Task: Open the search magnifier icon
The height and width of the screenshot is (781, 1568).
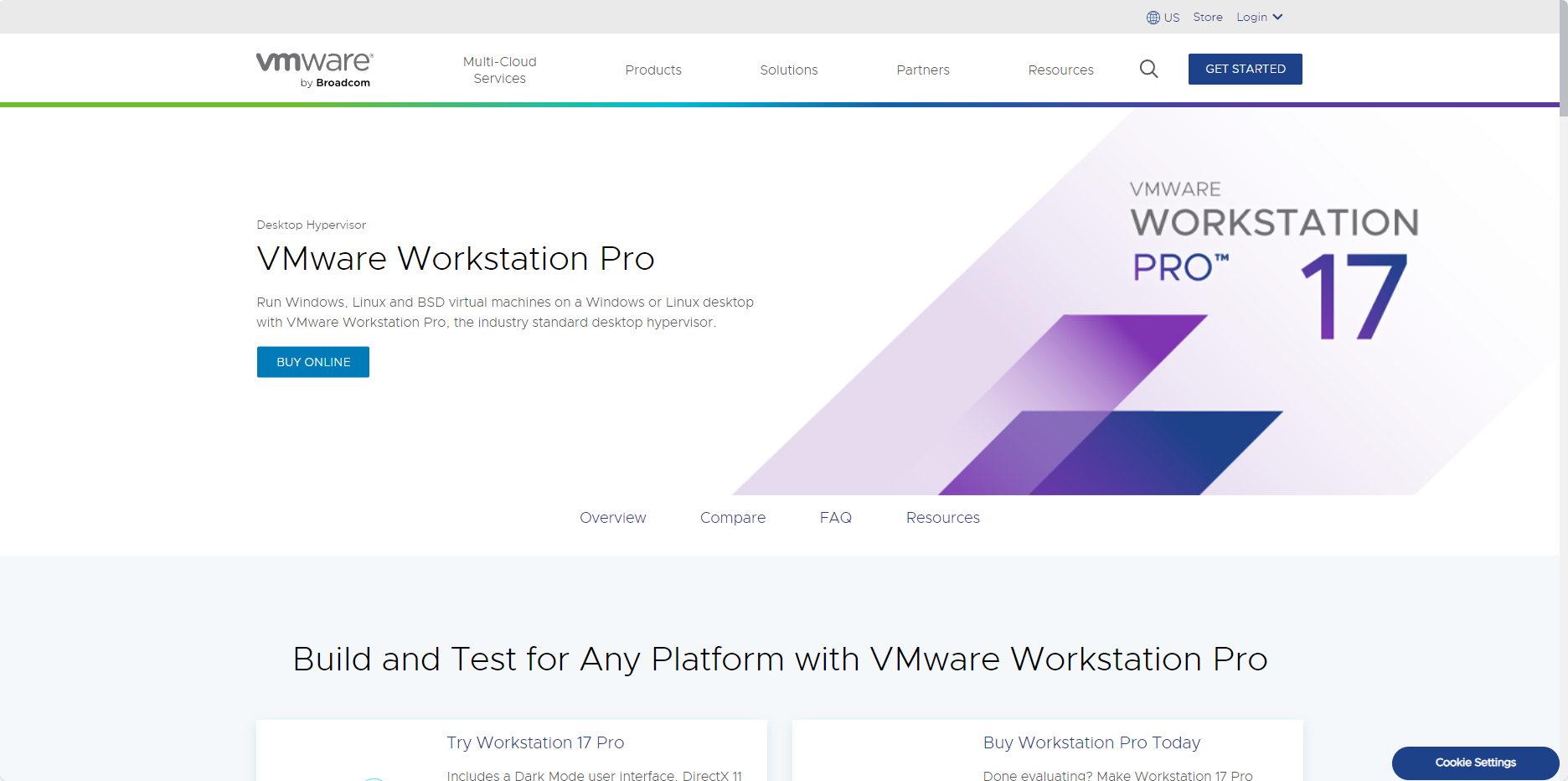Action: click(1149, 70)
